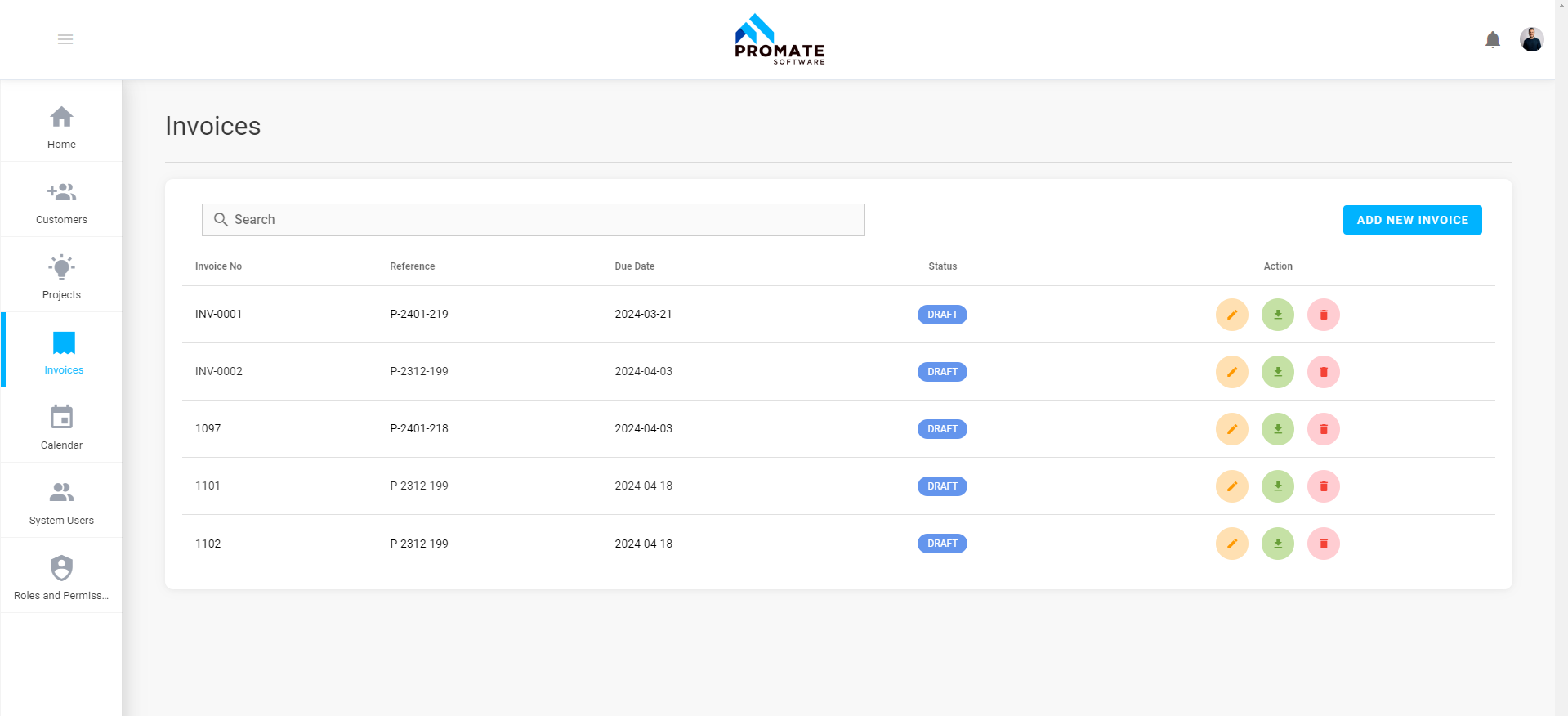Screen dimensions: 1568x716
Task: Open the user profile avatar
Action: tap(1531, 39)
